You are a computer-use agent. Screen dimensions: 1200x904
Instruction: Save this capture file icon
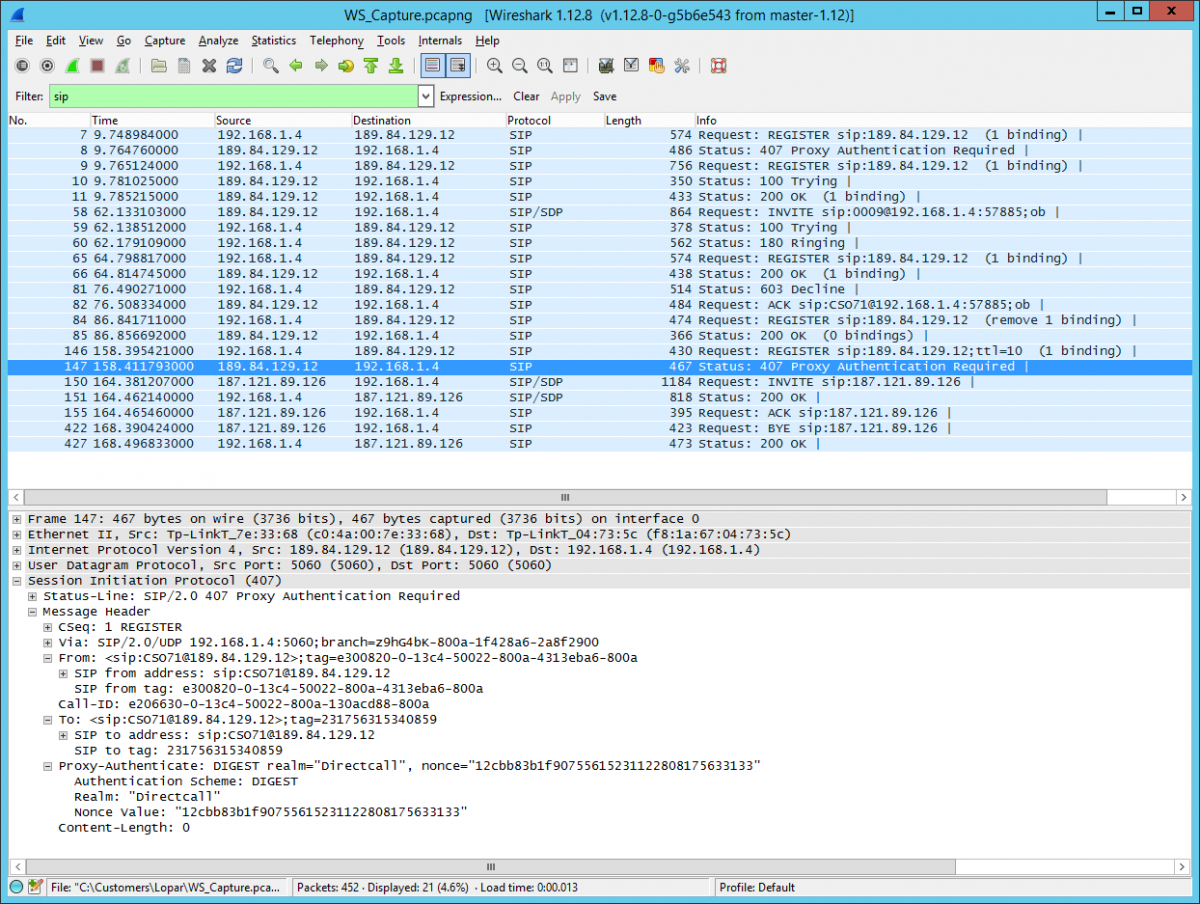[x=184, y=66]
